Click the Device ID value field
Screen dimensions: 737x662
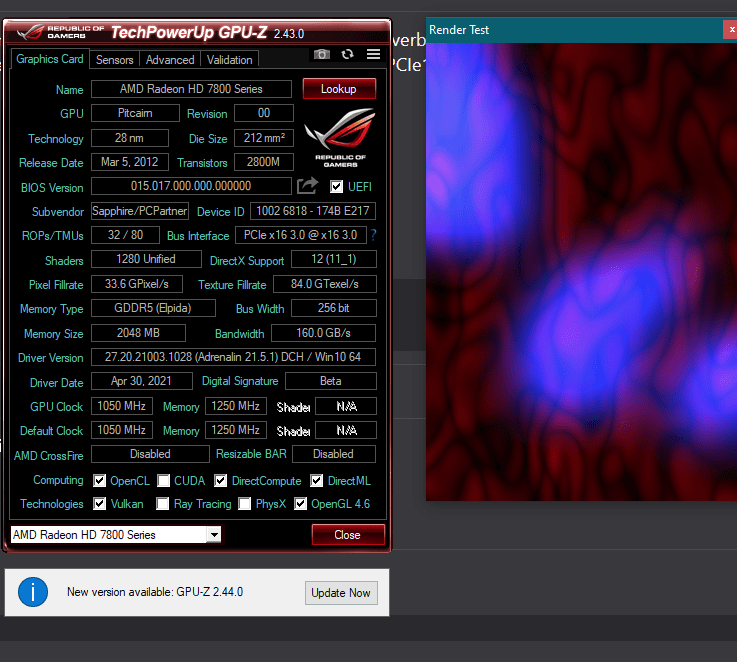[313, 211]
